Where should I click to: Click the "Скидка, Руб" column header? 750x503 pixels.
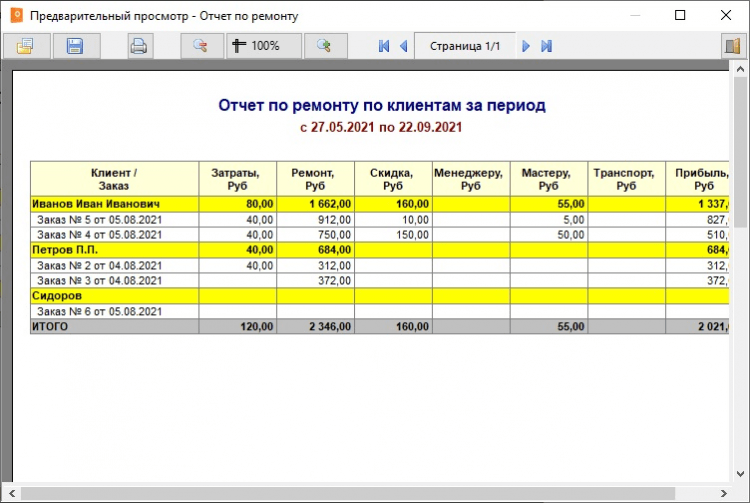[393, 179]
